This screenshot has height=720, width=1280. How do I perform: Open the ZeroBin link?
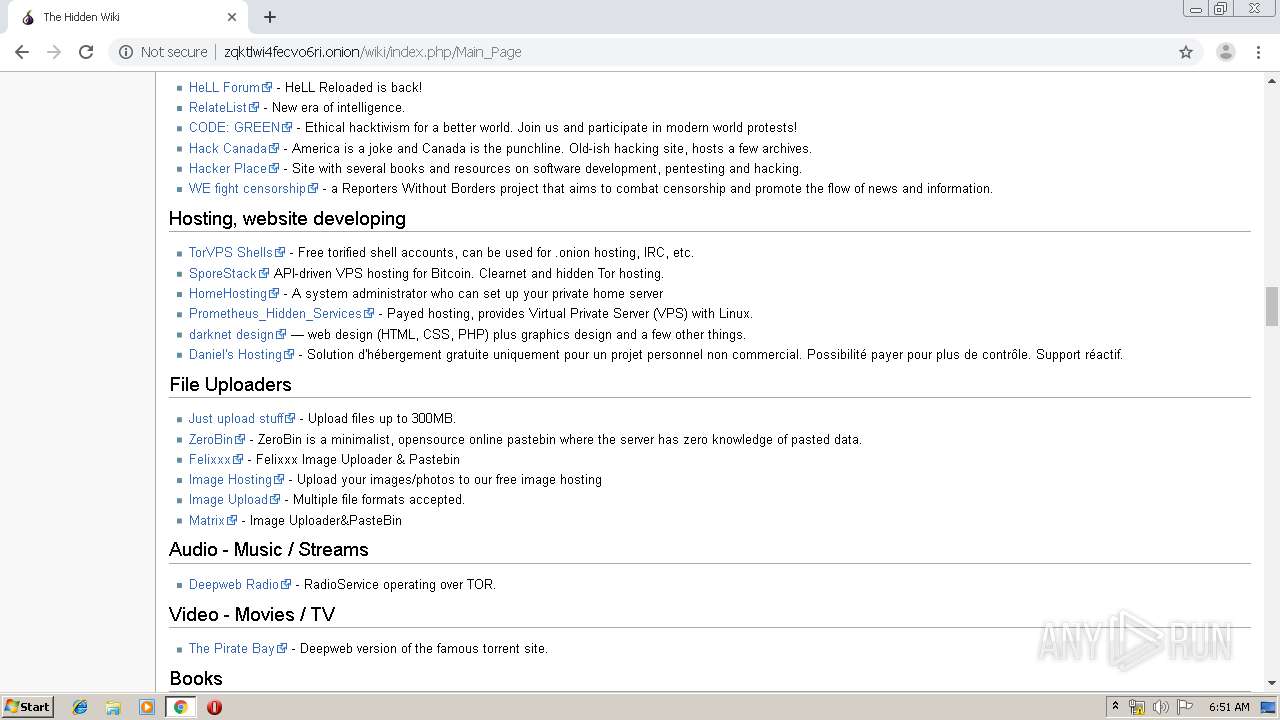coord(211,439)
